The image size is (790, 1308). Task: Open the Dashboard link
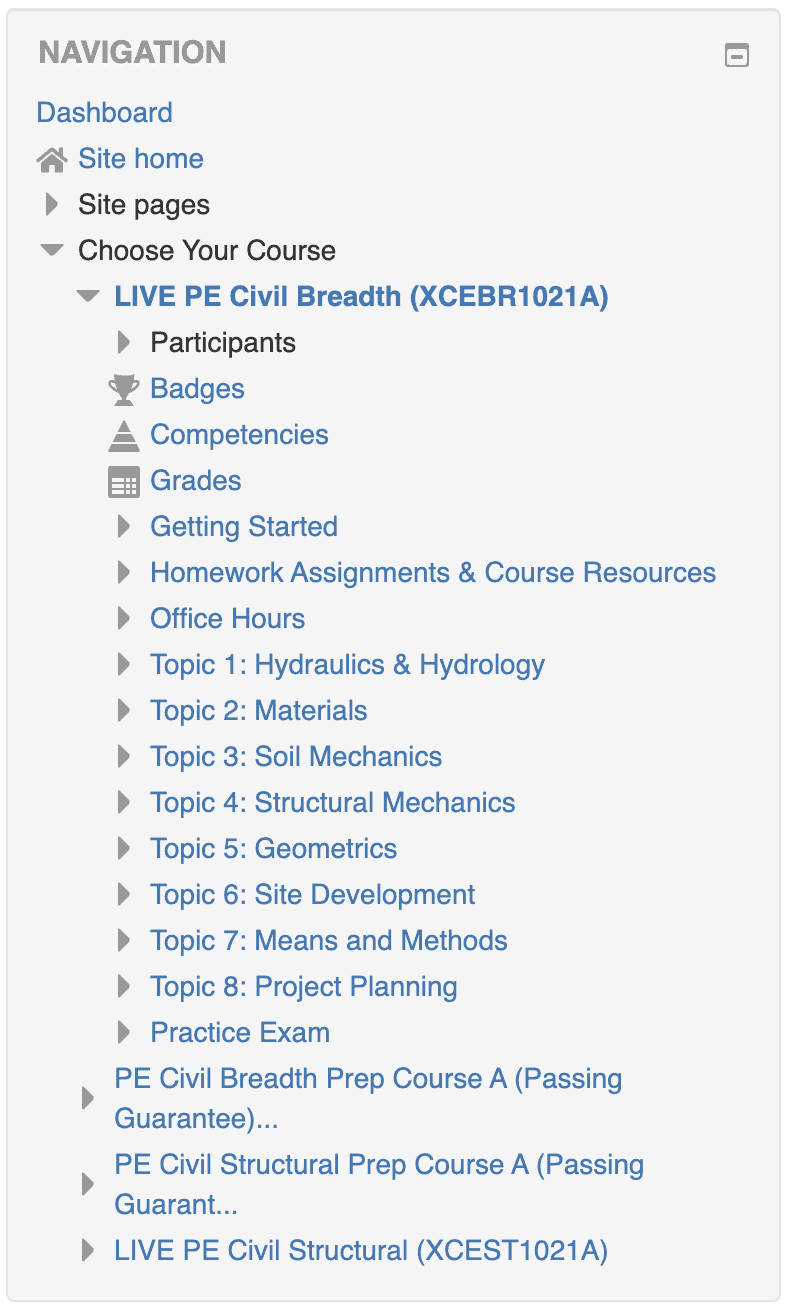pyautogui.click(x=104, y=112)
